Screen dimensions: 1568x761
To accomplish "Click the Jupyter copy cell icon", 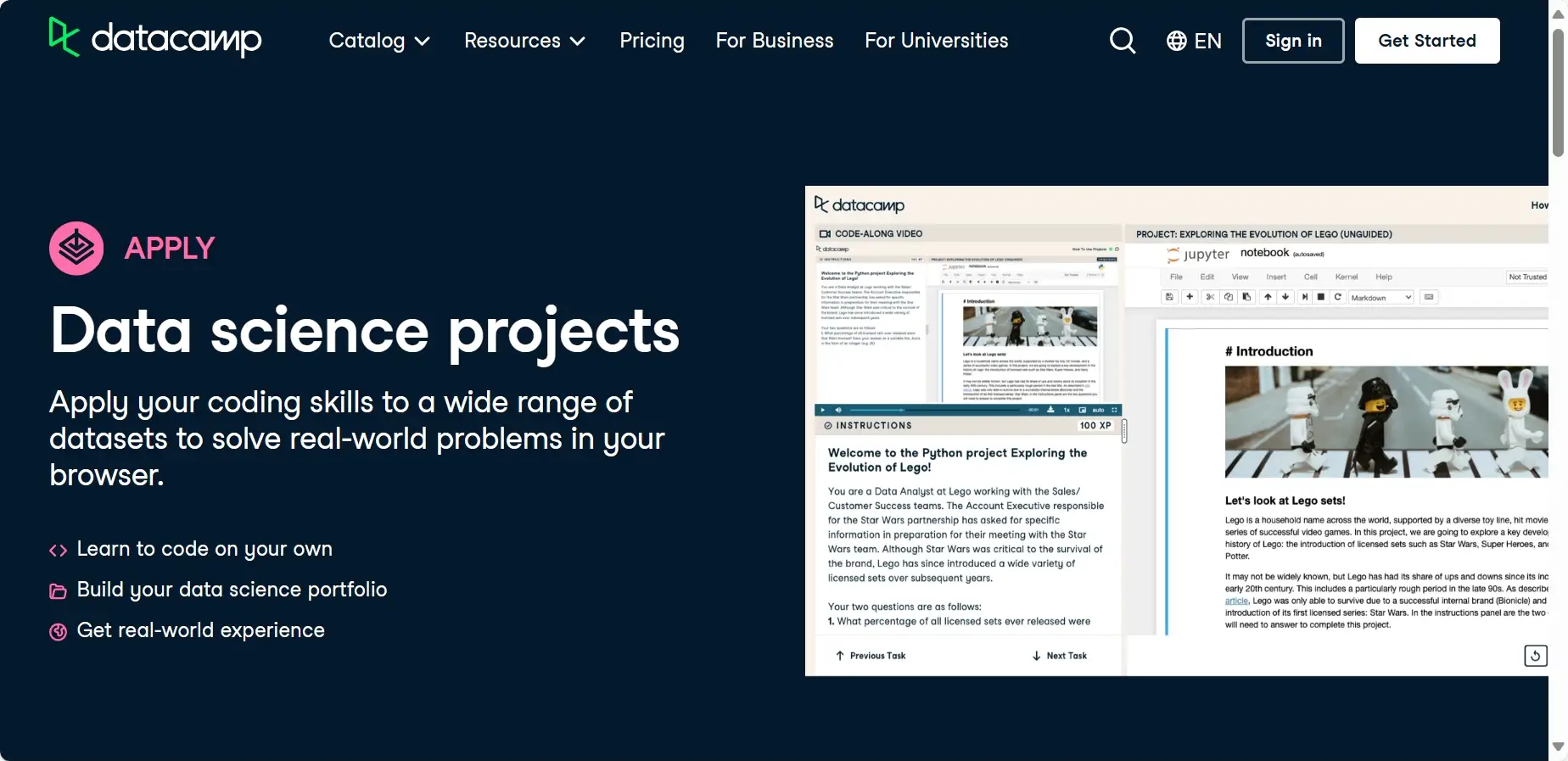I will click(1228, 297).
